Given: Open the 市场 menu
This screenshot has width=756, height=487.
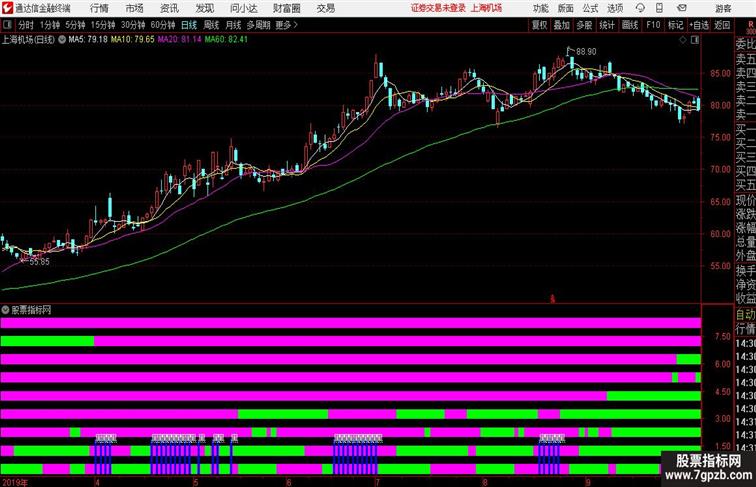Looking at the screenshot, I should (x=135, y=8).
